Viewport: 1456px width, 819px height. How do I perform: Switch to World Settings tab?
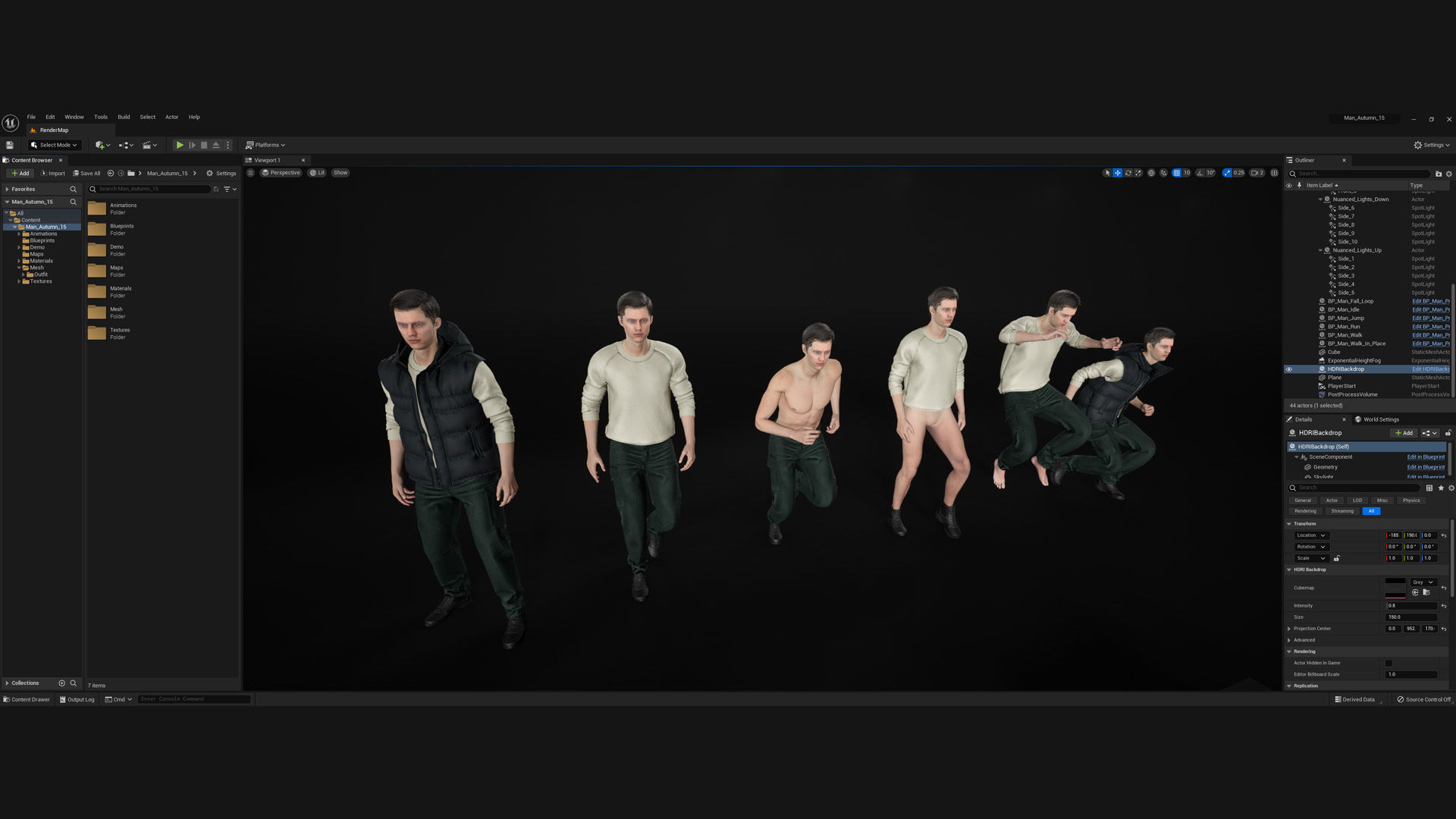point(1380,419)
